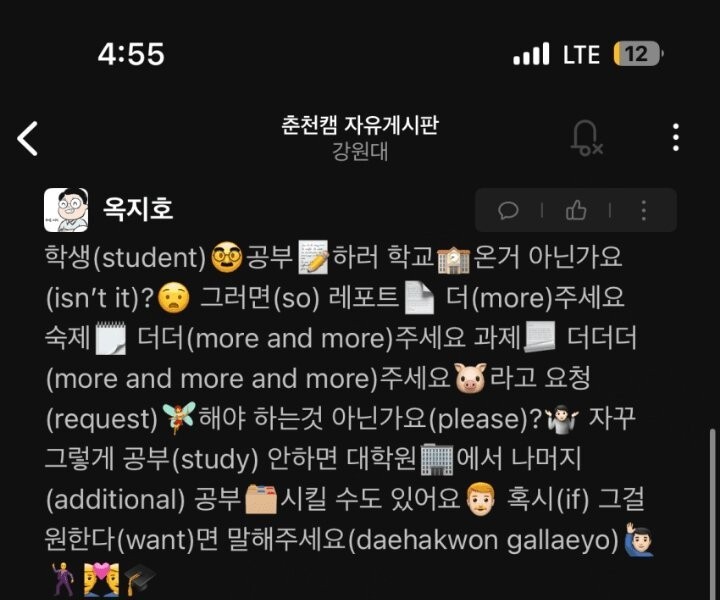720x600 pixels.
Task: Tap the comment bubble icon
Action: [x=508, y=210]
